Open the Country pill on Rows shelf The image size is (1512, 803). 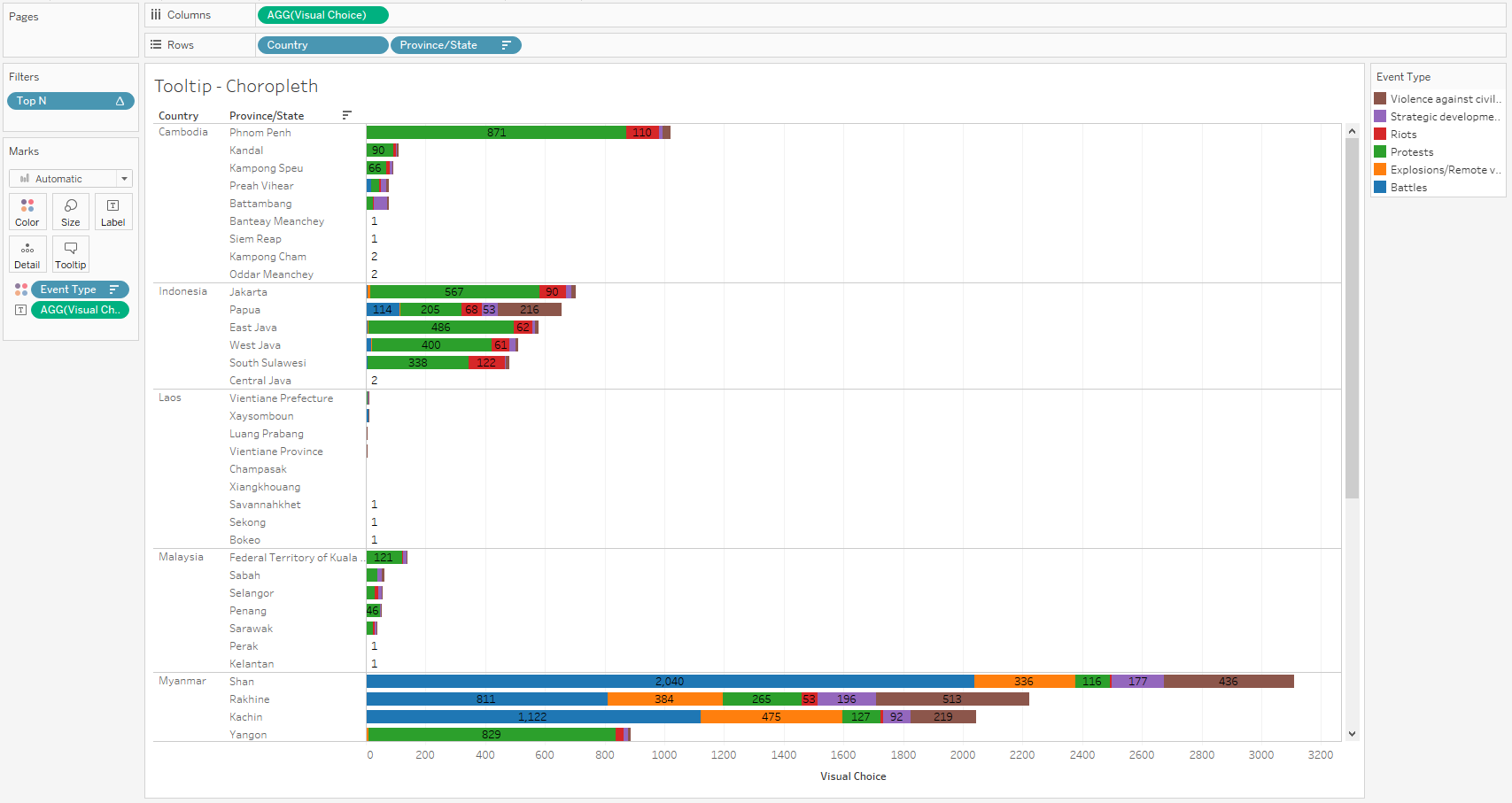pyautogui.click(x=322, y=45)
